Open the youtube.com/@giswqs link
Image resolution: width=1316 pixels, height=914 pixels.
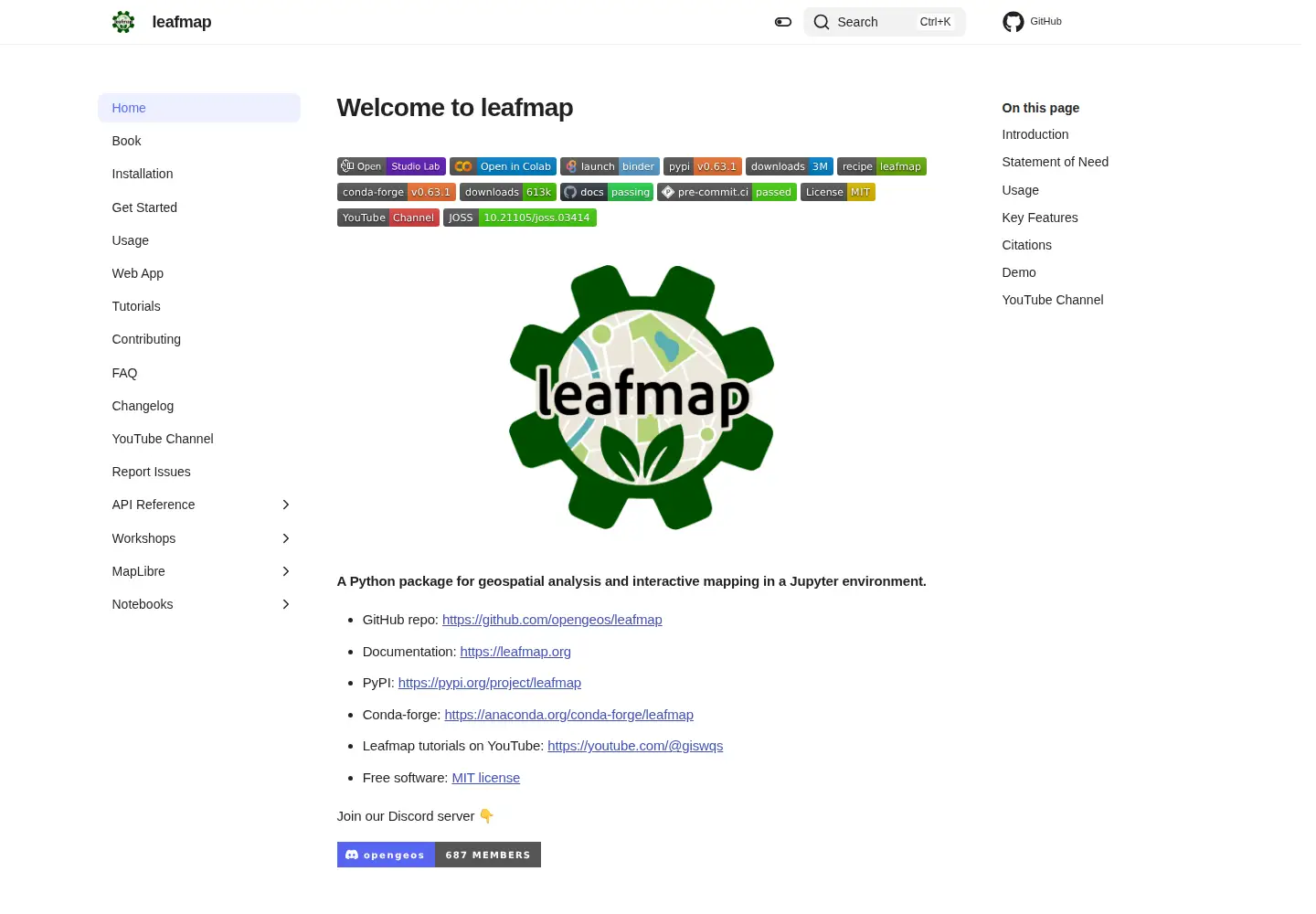[635, 746]
